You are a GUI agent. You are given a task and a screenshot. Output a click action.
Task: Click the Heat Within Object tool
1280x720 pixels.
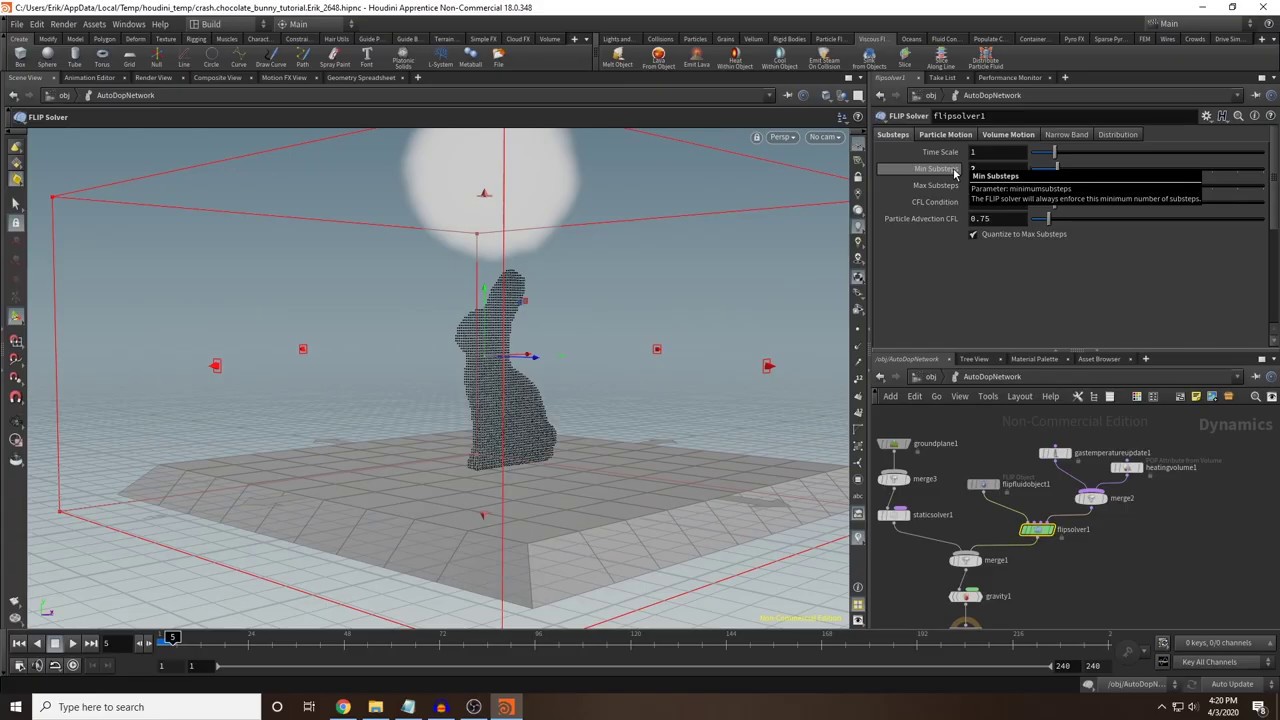(735, 58)
